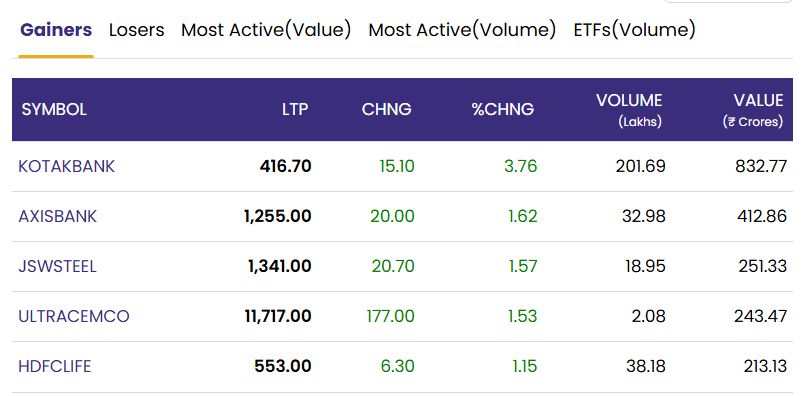The height and width of the screenshot is (396, 803).
Task: Sort by %CHNG column header
Action: coord(503,109)
